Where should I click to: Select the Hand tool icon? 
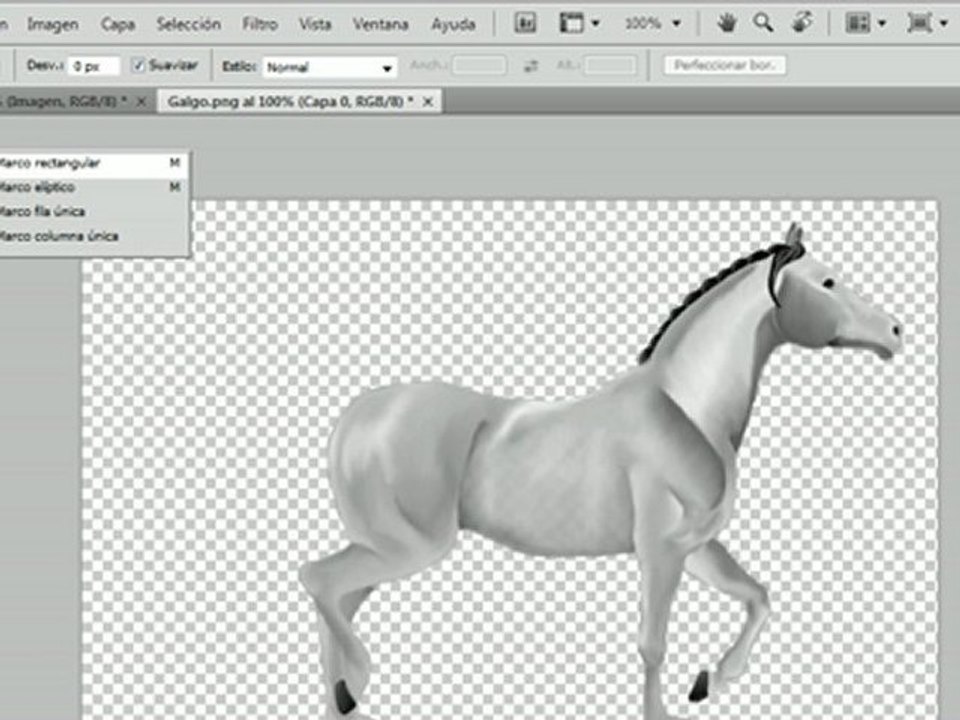click(x=727, y=23)
